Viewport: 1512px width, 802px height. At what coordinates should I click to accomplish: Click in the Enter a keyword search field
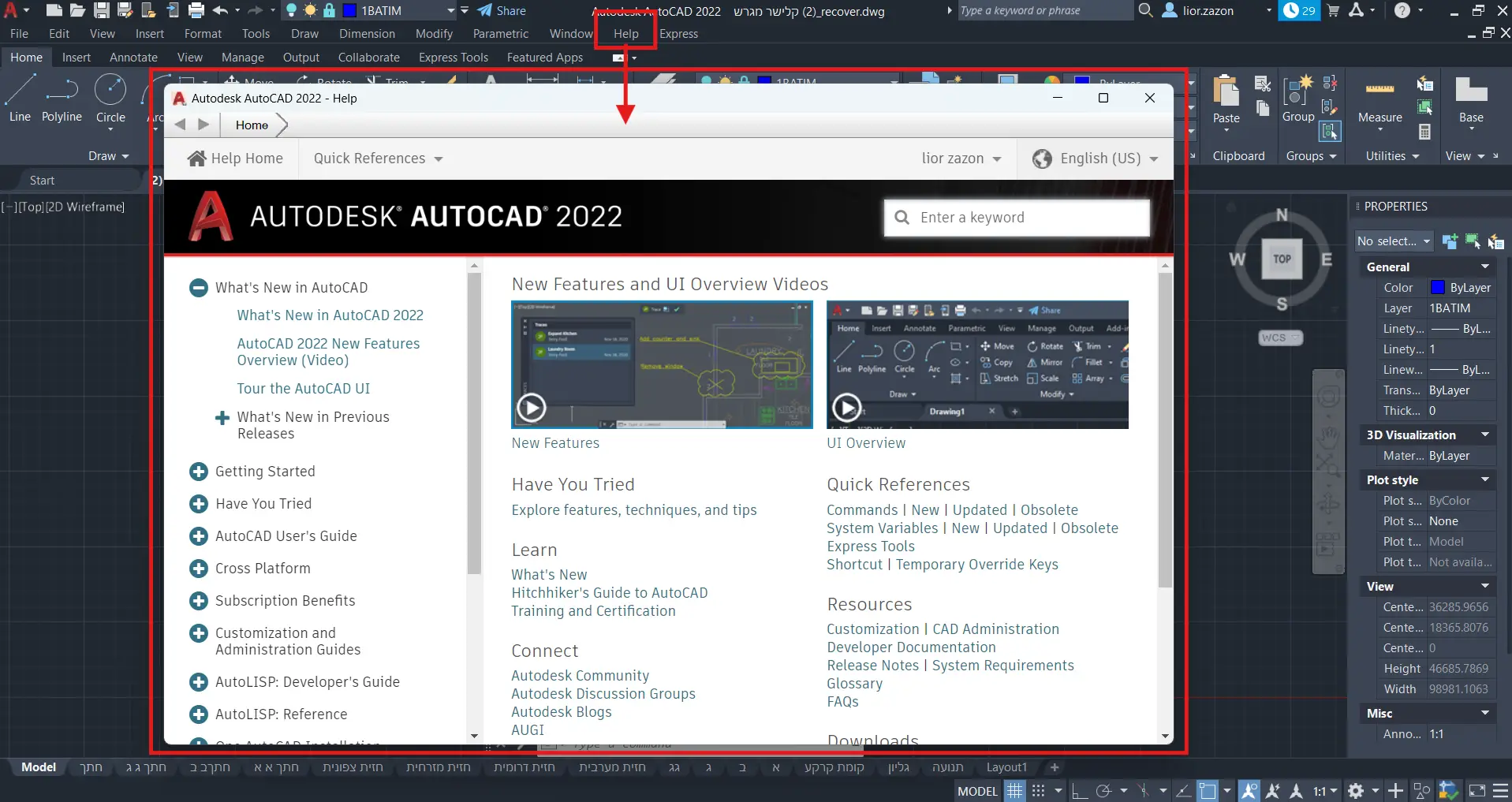coord(1017,218)
